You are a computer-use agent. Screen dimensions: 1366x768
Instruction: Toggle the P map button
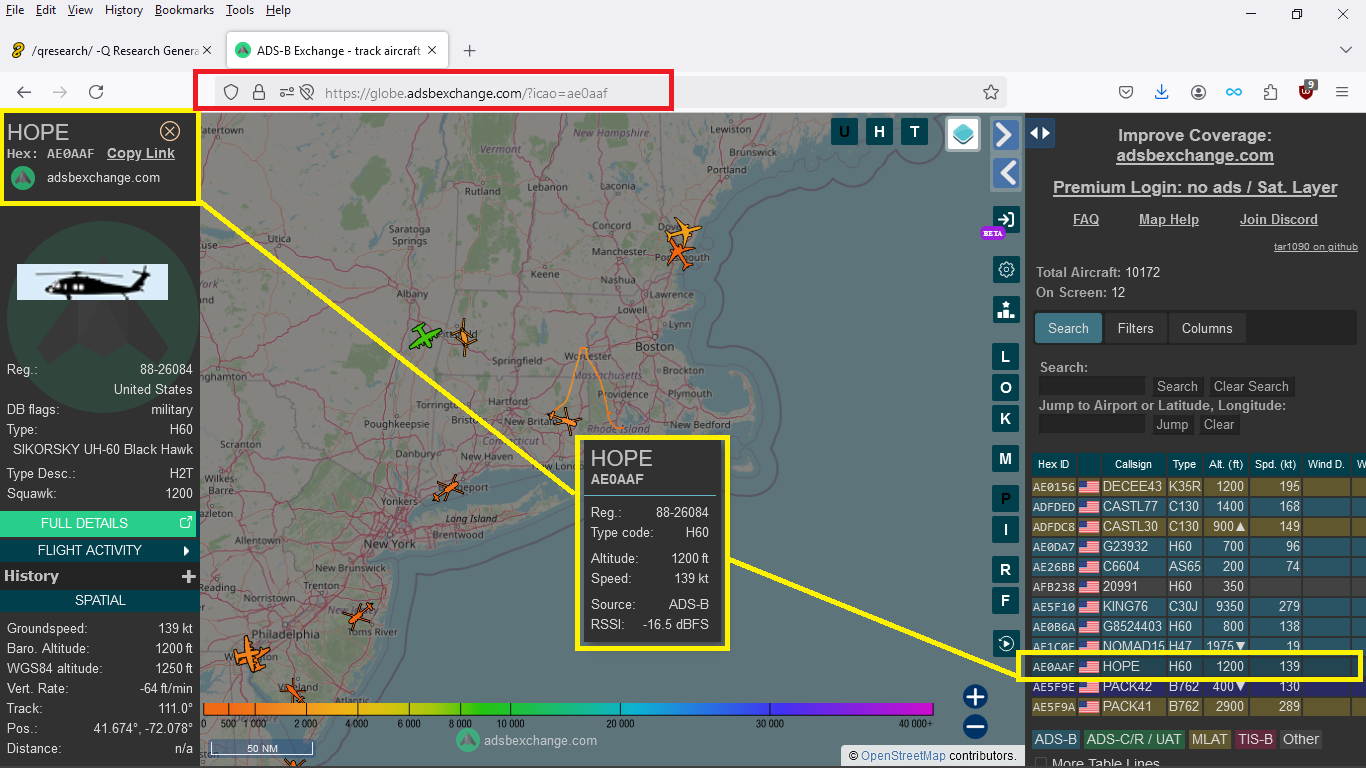(1006, 499)
